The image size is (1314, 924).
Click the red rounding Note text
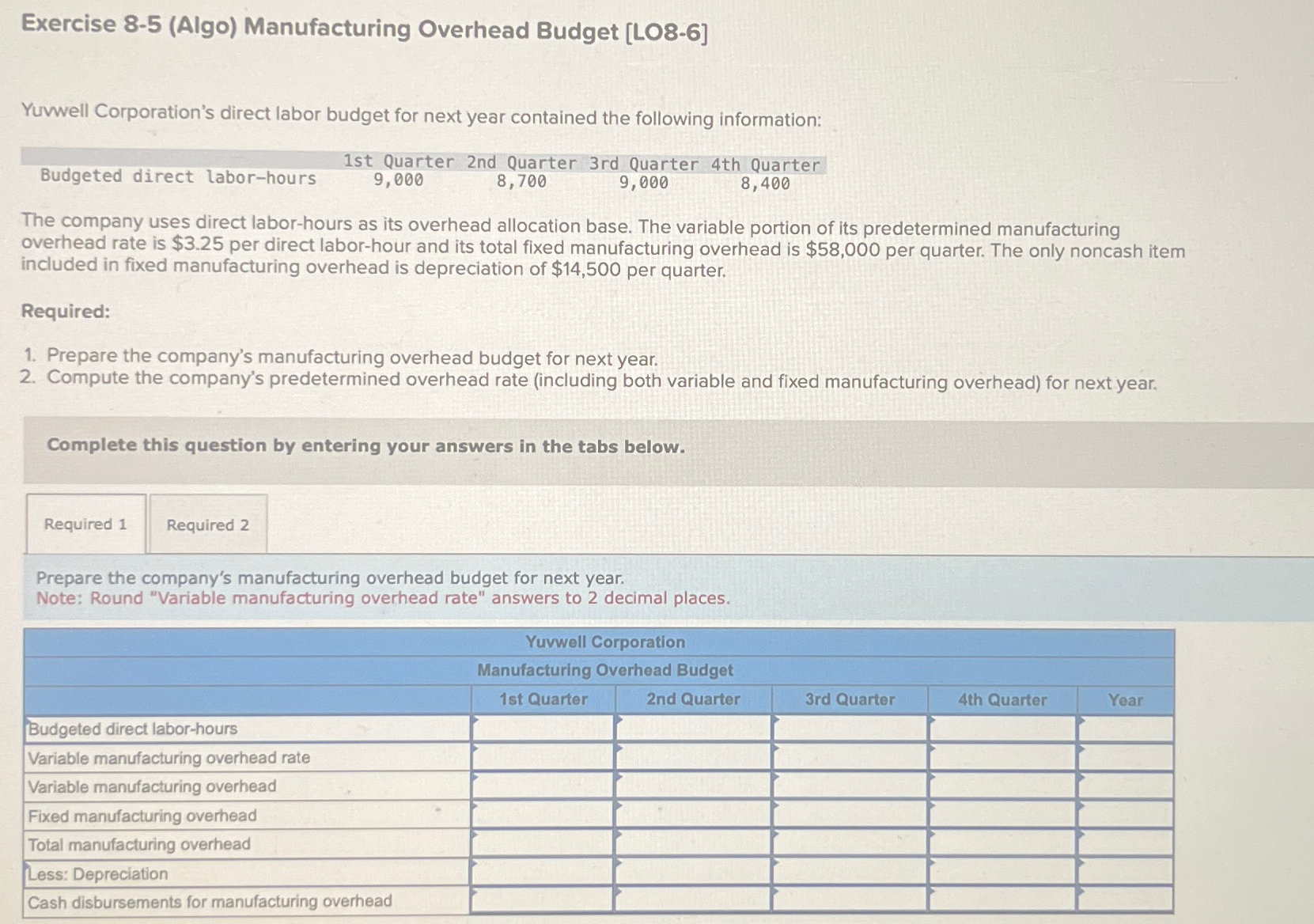point(383,598)
